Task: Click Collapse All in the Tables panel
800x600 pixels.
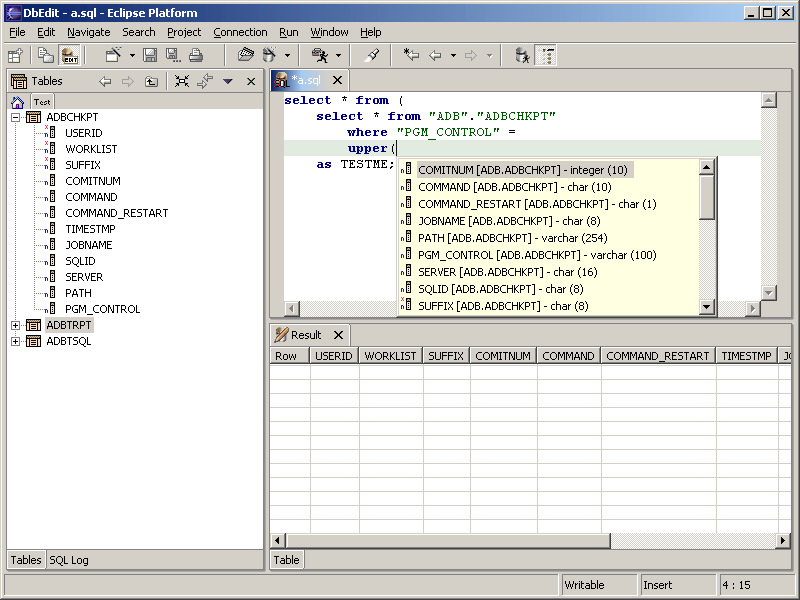Action: coord(182,81)
